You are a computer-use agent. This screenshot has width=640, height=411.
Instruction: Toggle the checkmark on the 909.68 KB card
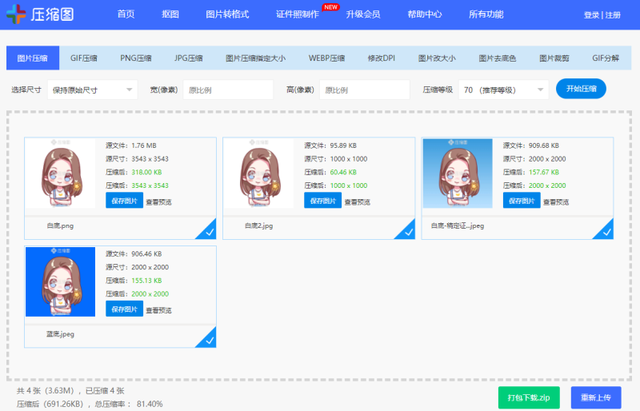point(605,231)
